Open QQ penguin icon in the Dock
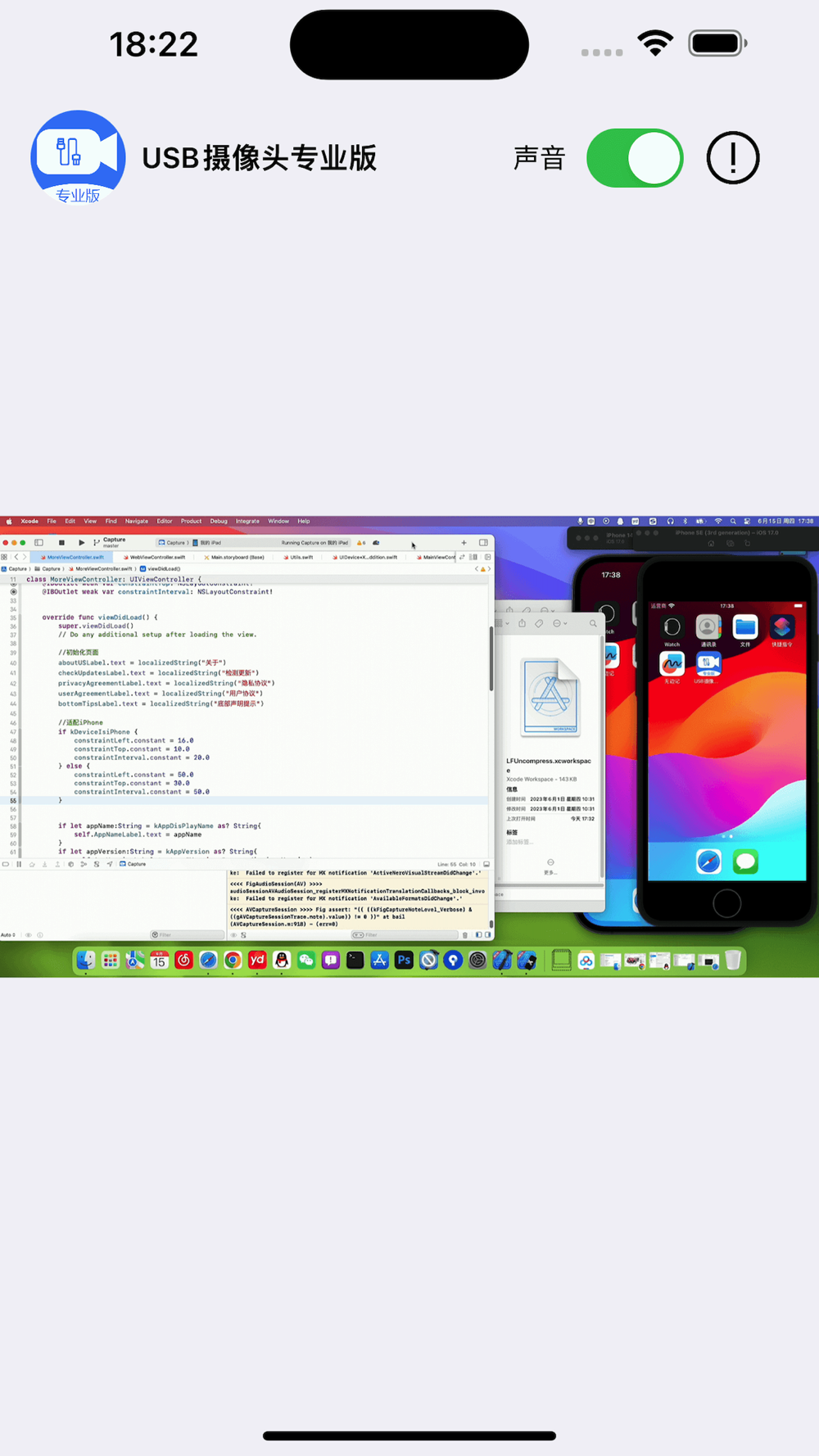Viewport: 819px width, 1456px height. point(282,961)
